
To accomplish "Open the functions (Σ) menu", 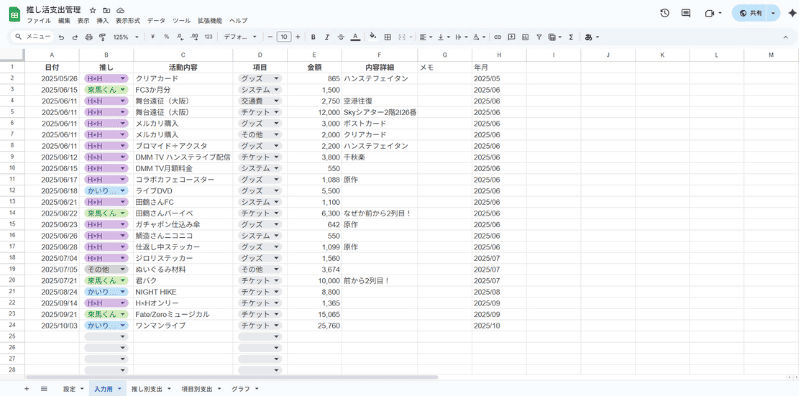I will point(571,37).
